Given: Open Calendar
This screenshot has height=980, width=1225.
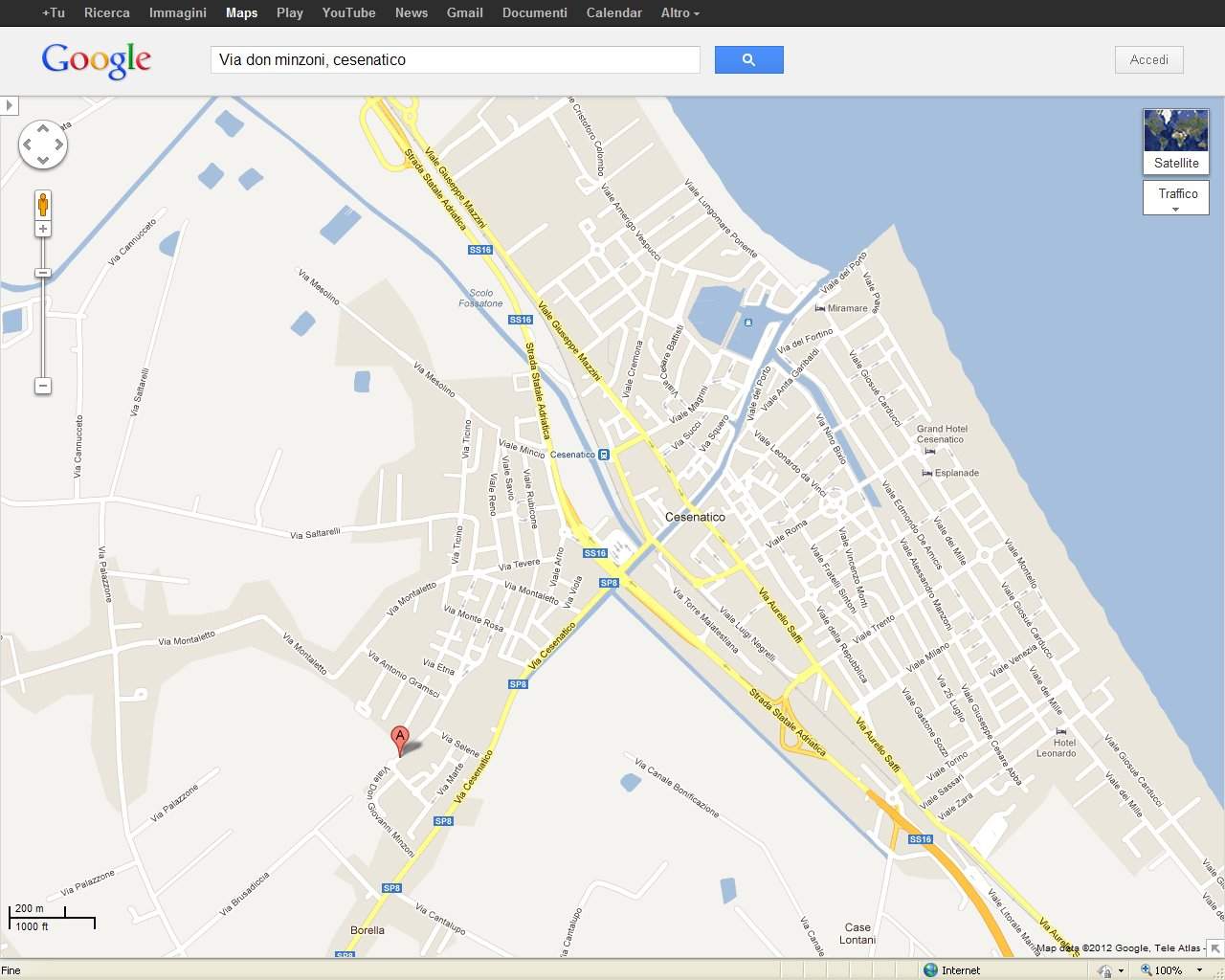Looking at the screenshot, I should (x=614, y=12).
